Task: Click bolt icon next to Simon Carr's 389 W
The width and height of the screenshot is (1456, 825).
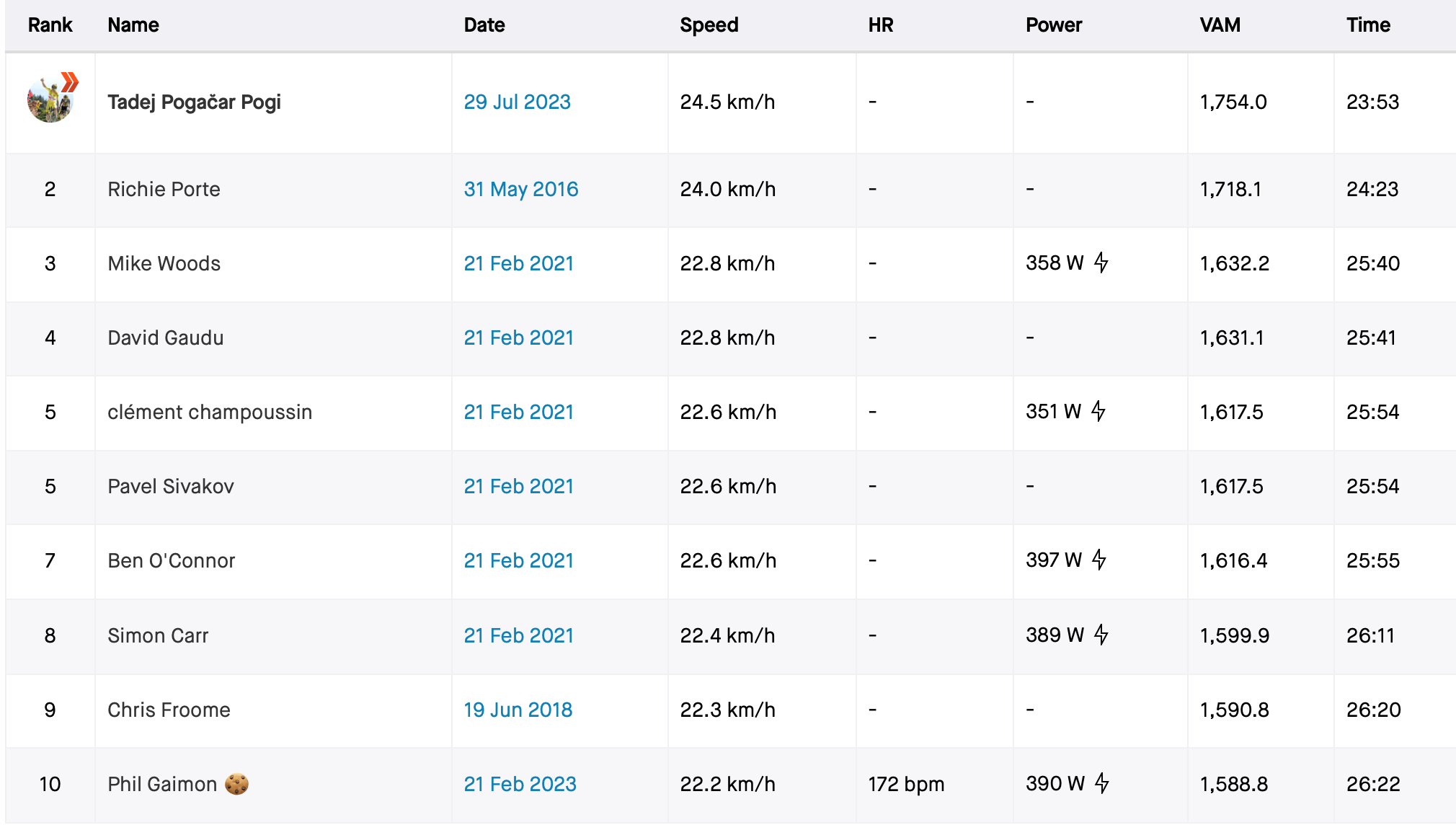Action: coord(1101,635)
